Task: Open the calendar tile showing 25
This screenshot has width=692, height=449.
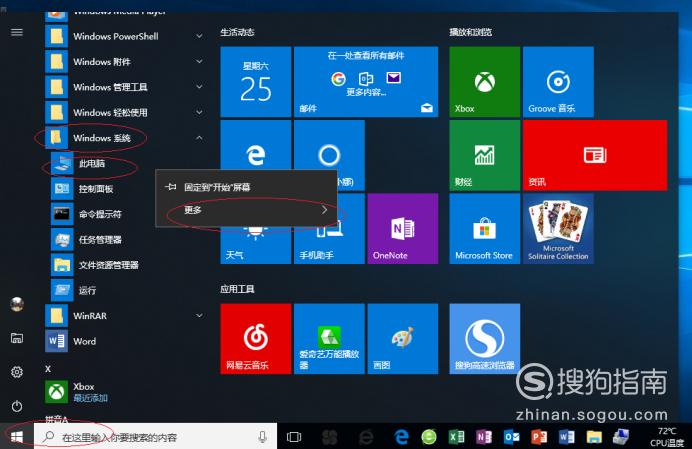Action: [x=255, y=82]
